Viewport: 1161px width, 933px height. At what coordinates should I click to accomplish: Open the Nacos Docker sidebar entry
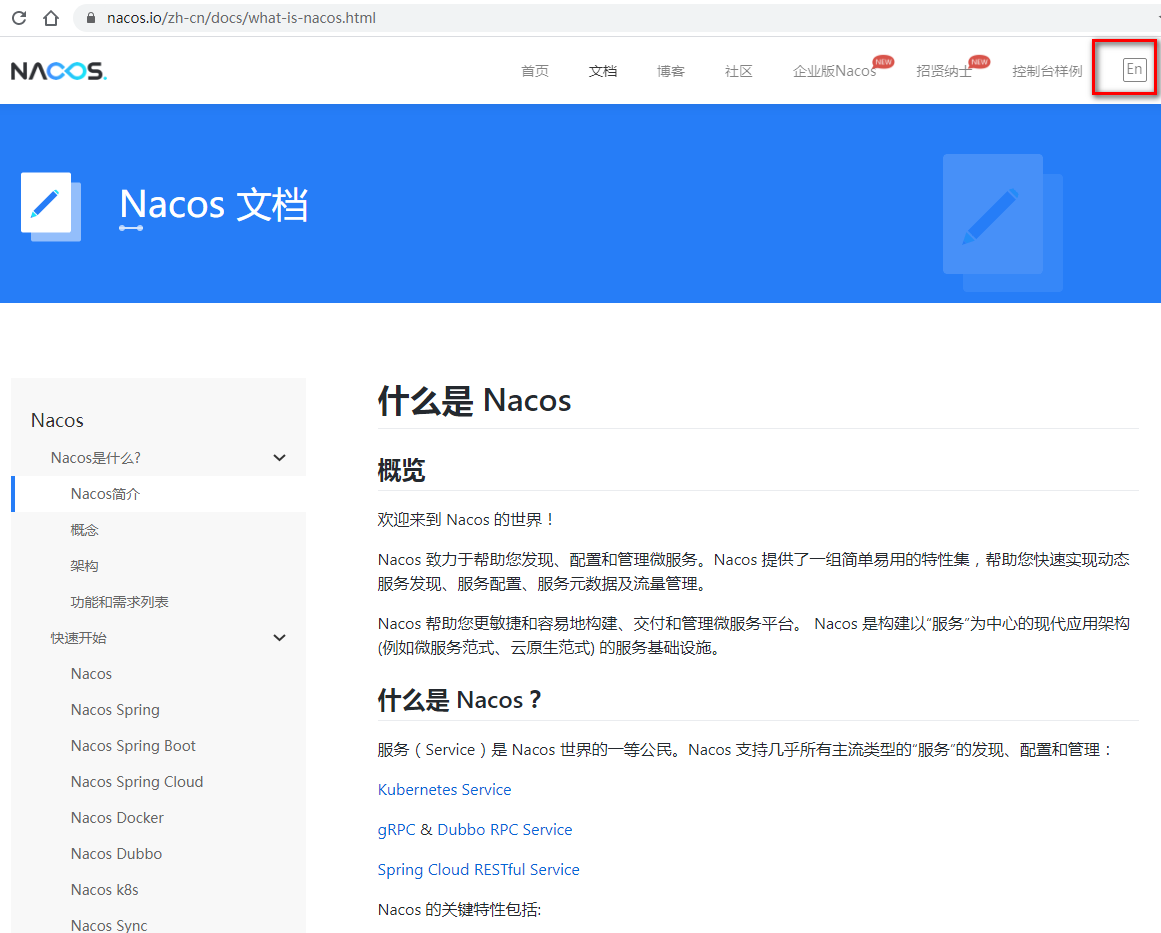[x=117, y=817]
